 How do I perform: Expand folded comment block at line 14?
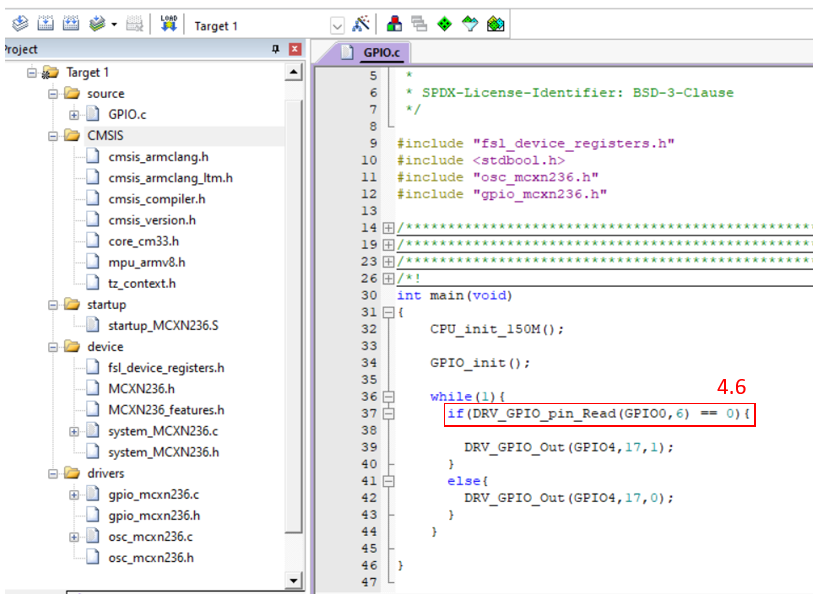point(388,229)
